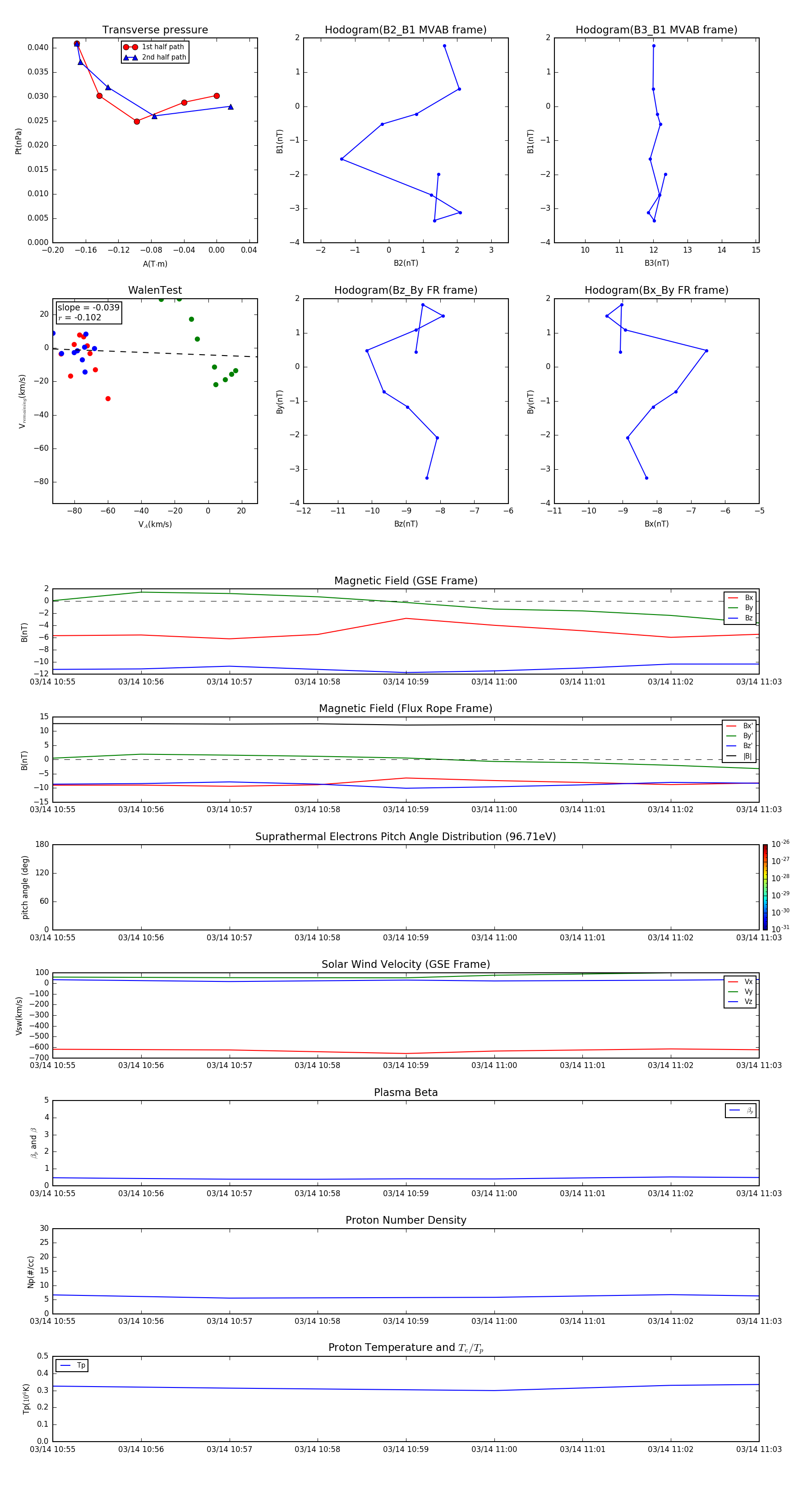Image resolution: width=812 pixels, height=1489 pixels.
Task: Click the "Plasma Beta" panel title
Action: tap(406, 1092)
